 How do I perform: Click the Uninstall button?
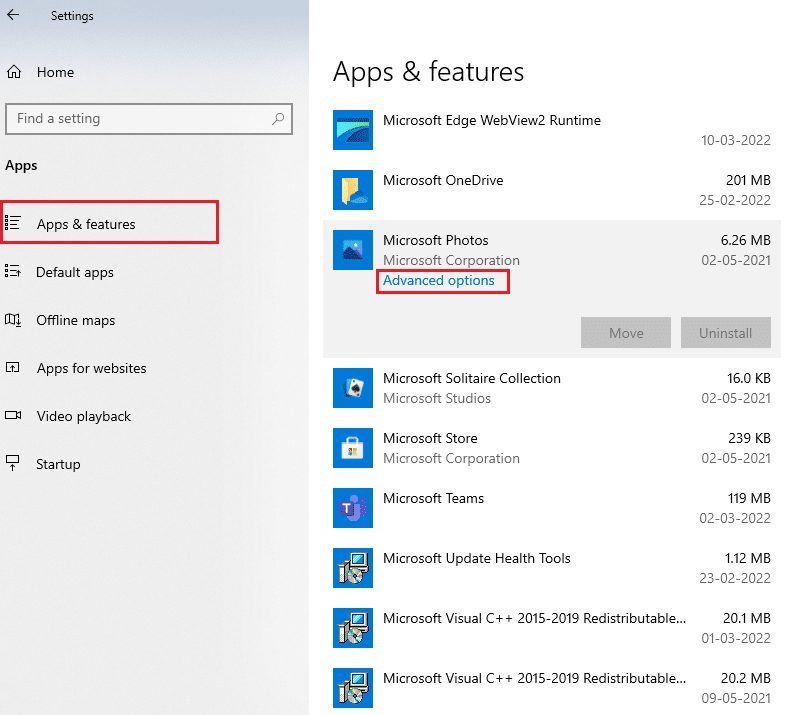[x=725, y=332]
